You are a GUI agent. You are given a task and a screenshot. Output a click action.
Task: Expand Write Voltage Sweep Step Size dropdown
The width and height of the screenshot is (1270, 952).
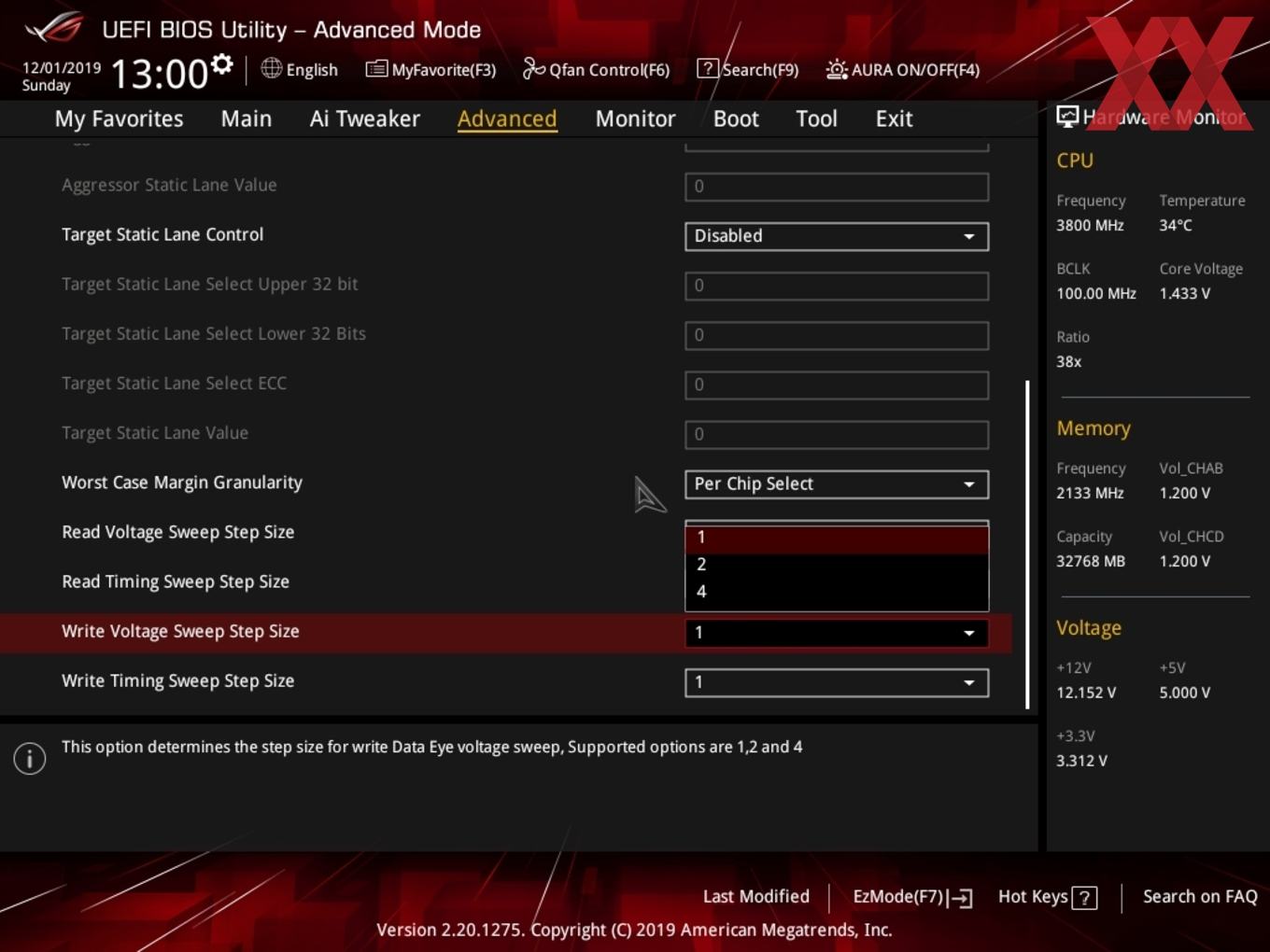(837, 633)
